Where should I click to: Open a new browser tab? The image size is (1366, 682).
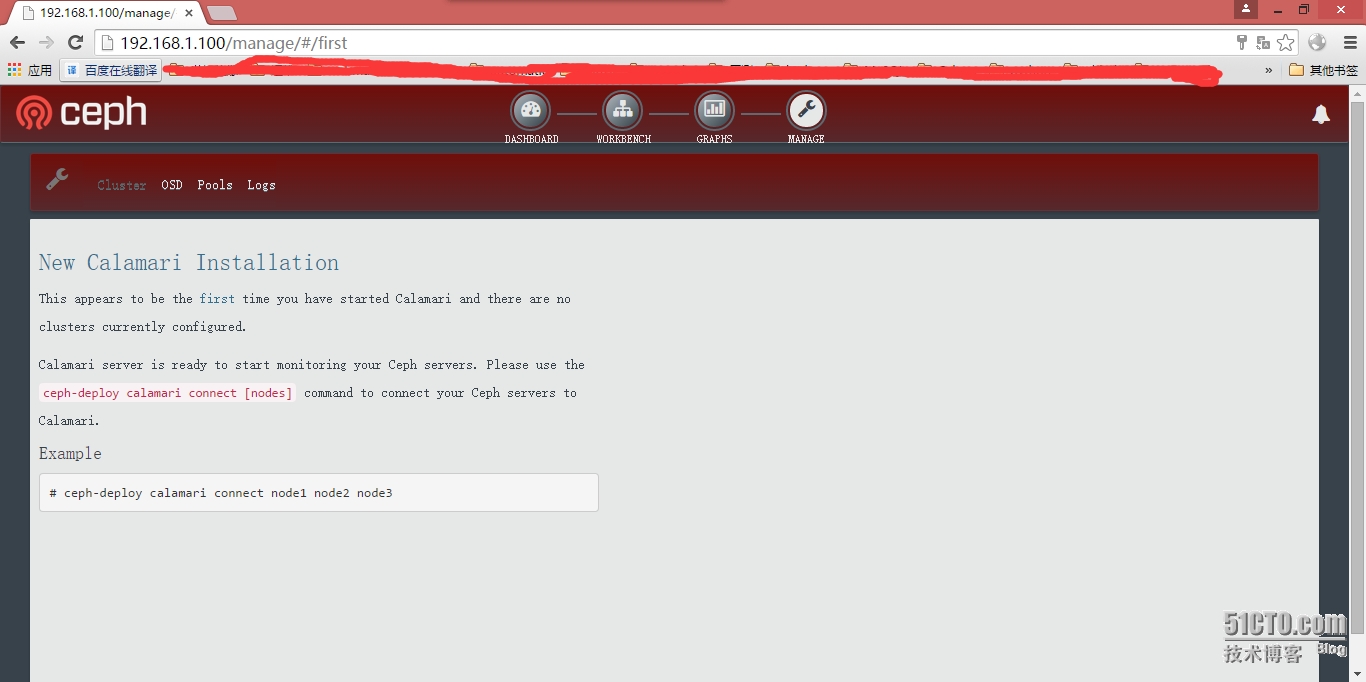[221, 13]
